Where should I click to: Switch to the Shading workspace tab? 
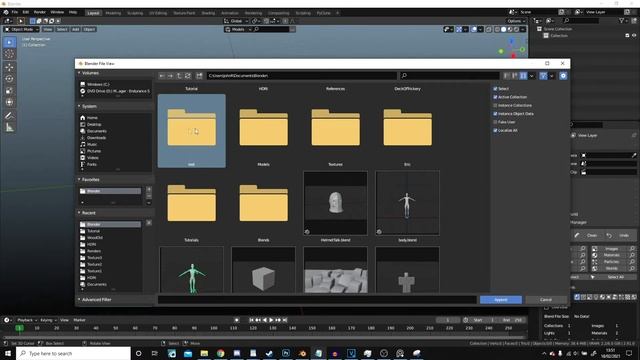208,13
